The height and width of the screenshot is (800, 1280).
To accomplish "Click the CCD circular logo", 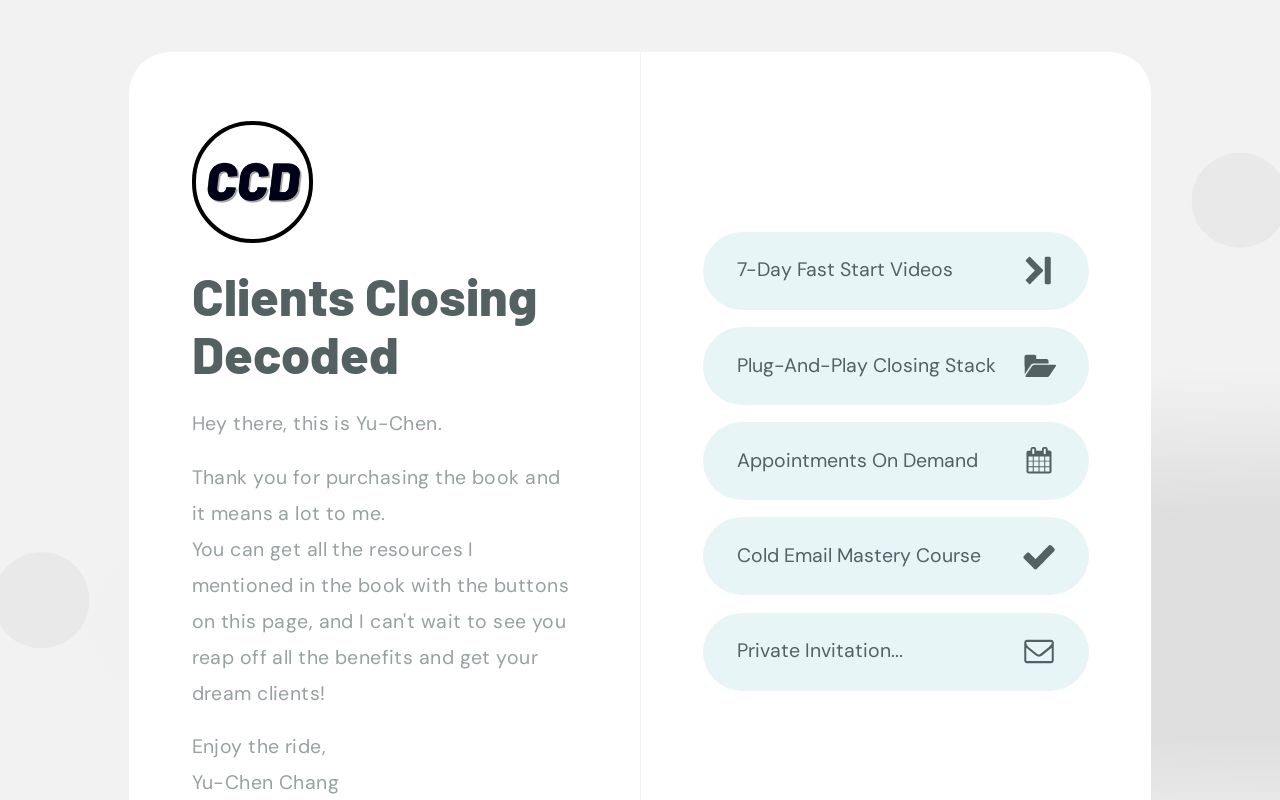I will (252, 181).
